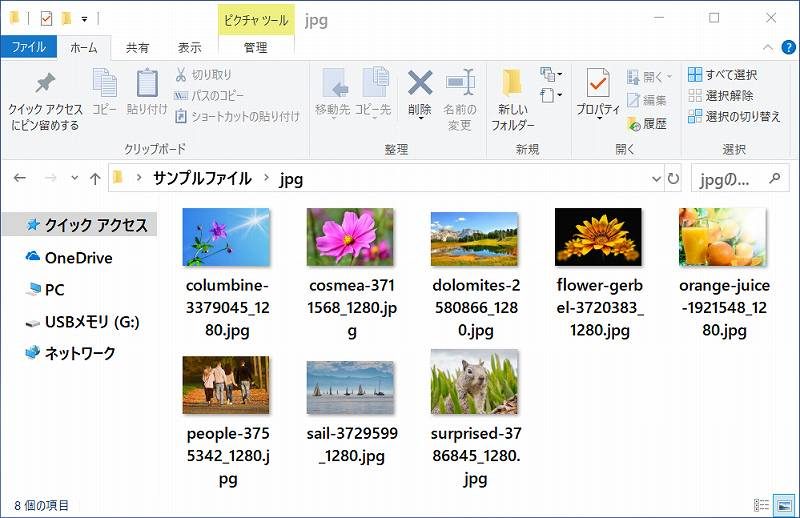Click the red X Delete icon
This screenshot has width=800, height=518.
pyautogui.click(x=419, y=84)
